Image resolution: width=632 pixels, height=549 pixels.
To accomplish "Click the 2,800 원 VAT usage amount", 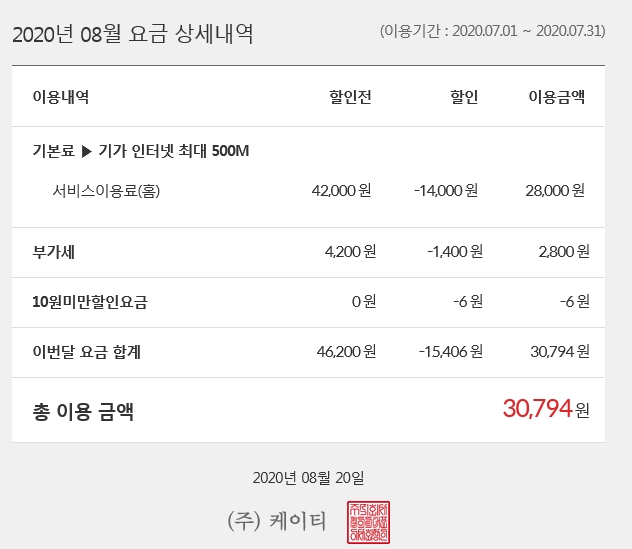I will [564, 251].
